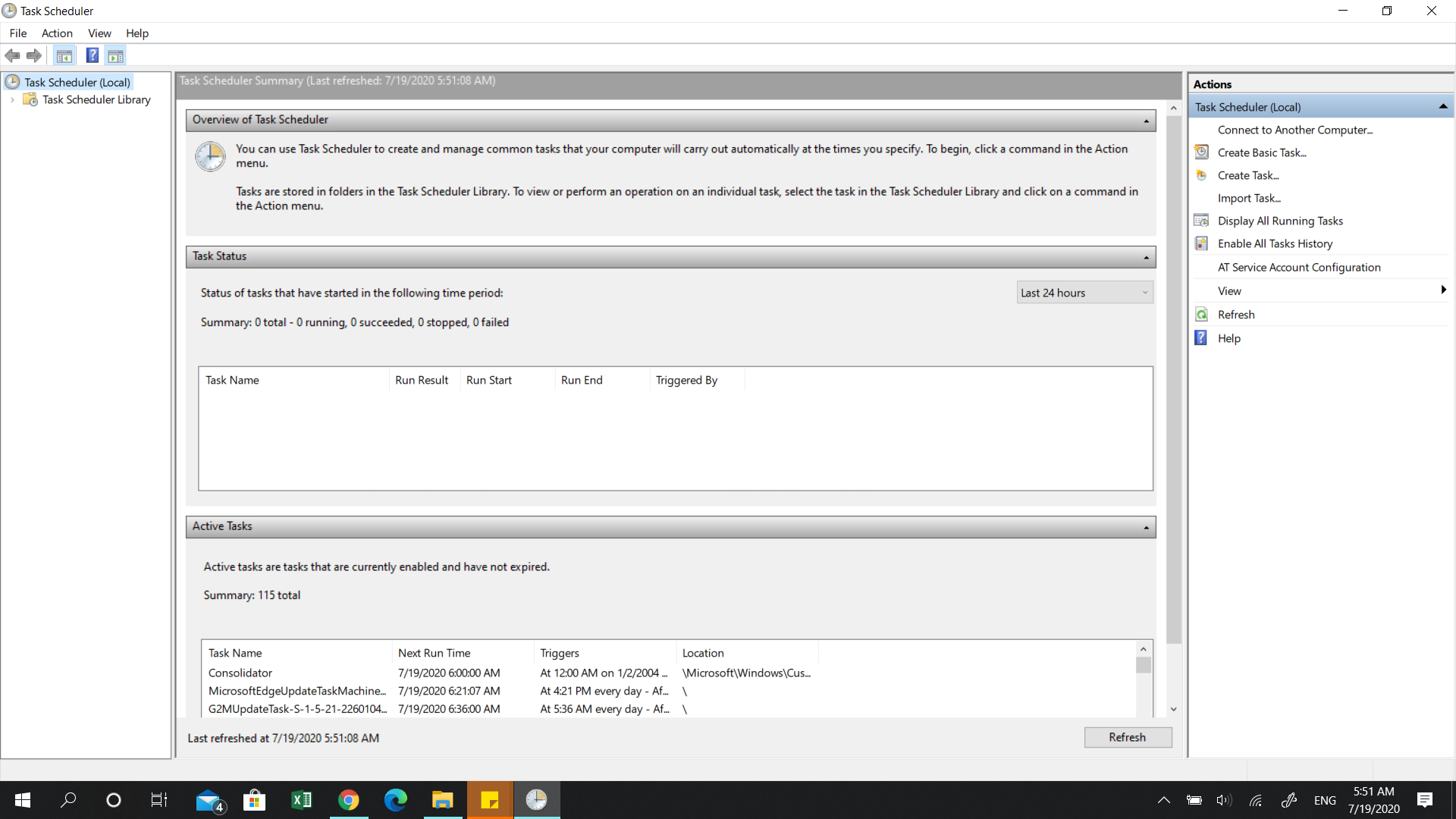
Task: Open the Action menu
Action: pos(57,33)
